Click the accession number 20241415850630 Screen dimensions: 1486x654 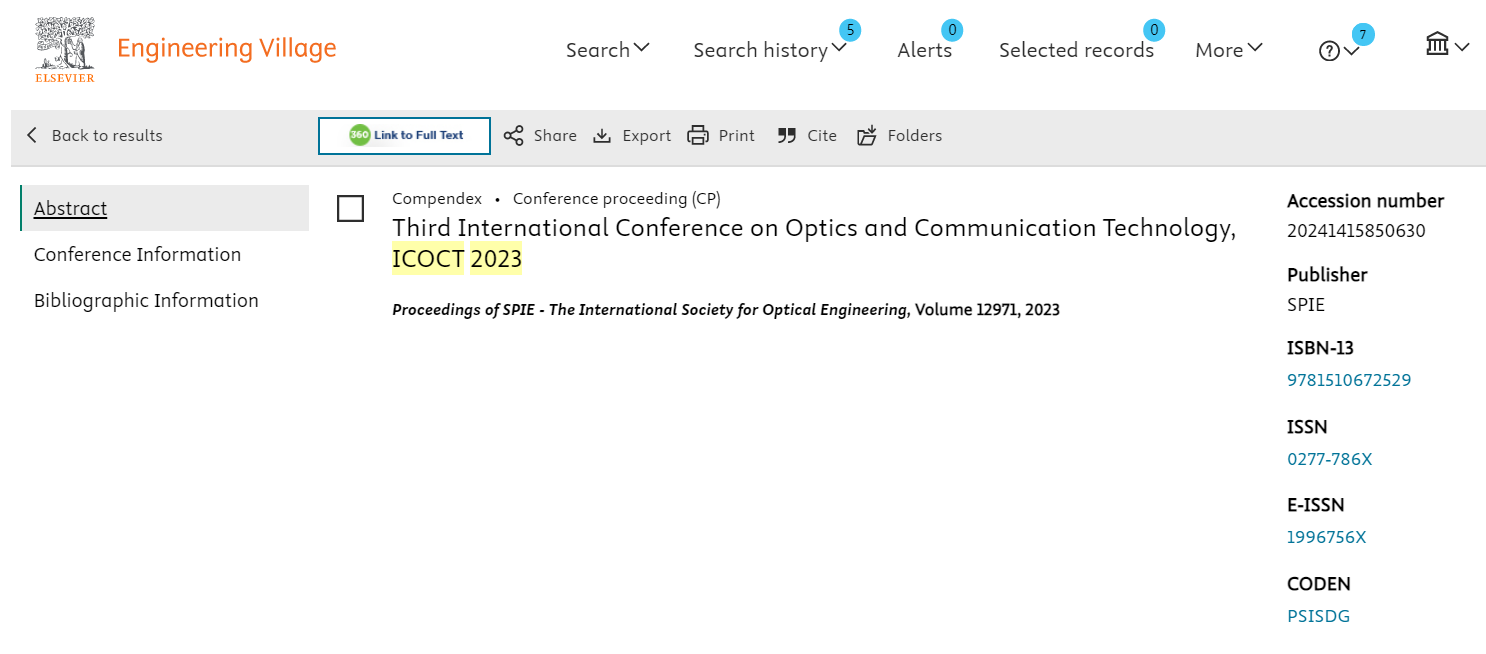point(1356,231)
